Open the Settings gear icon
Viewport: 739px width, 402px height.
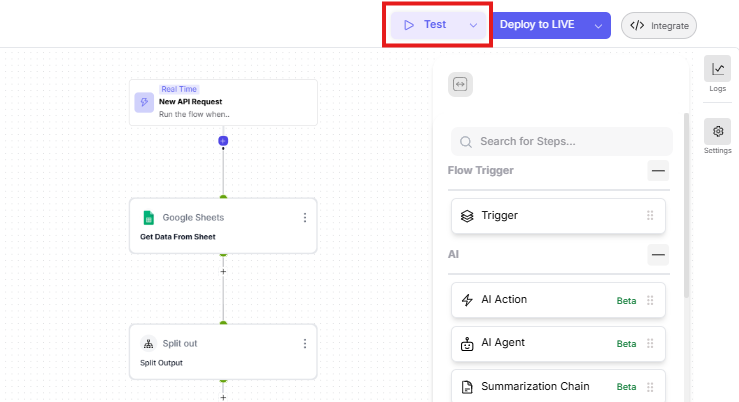(x=717, y=132)
